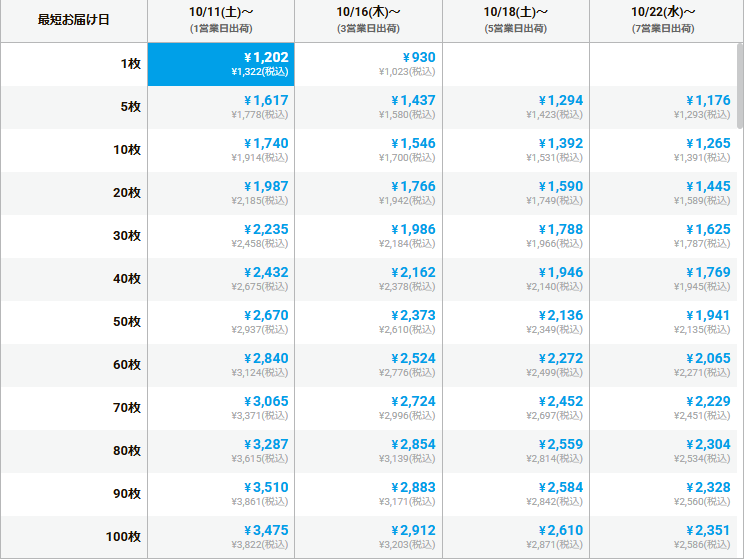Click the 50枚 quantity row label
Screen dimensions: 746x560
pos(126,322)
